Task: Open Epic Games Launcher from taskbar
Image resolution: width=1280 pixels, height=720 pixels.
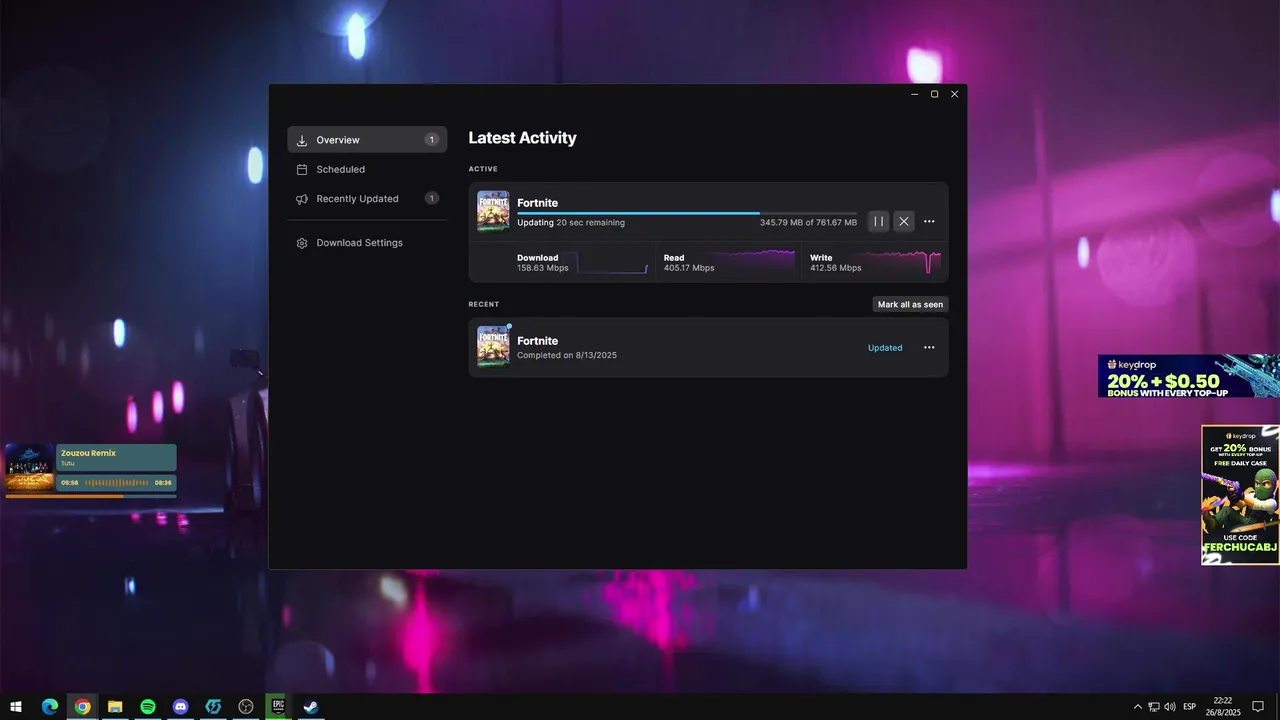Action: point(278,707)
